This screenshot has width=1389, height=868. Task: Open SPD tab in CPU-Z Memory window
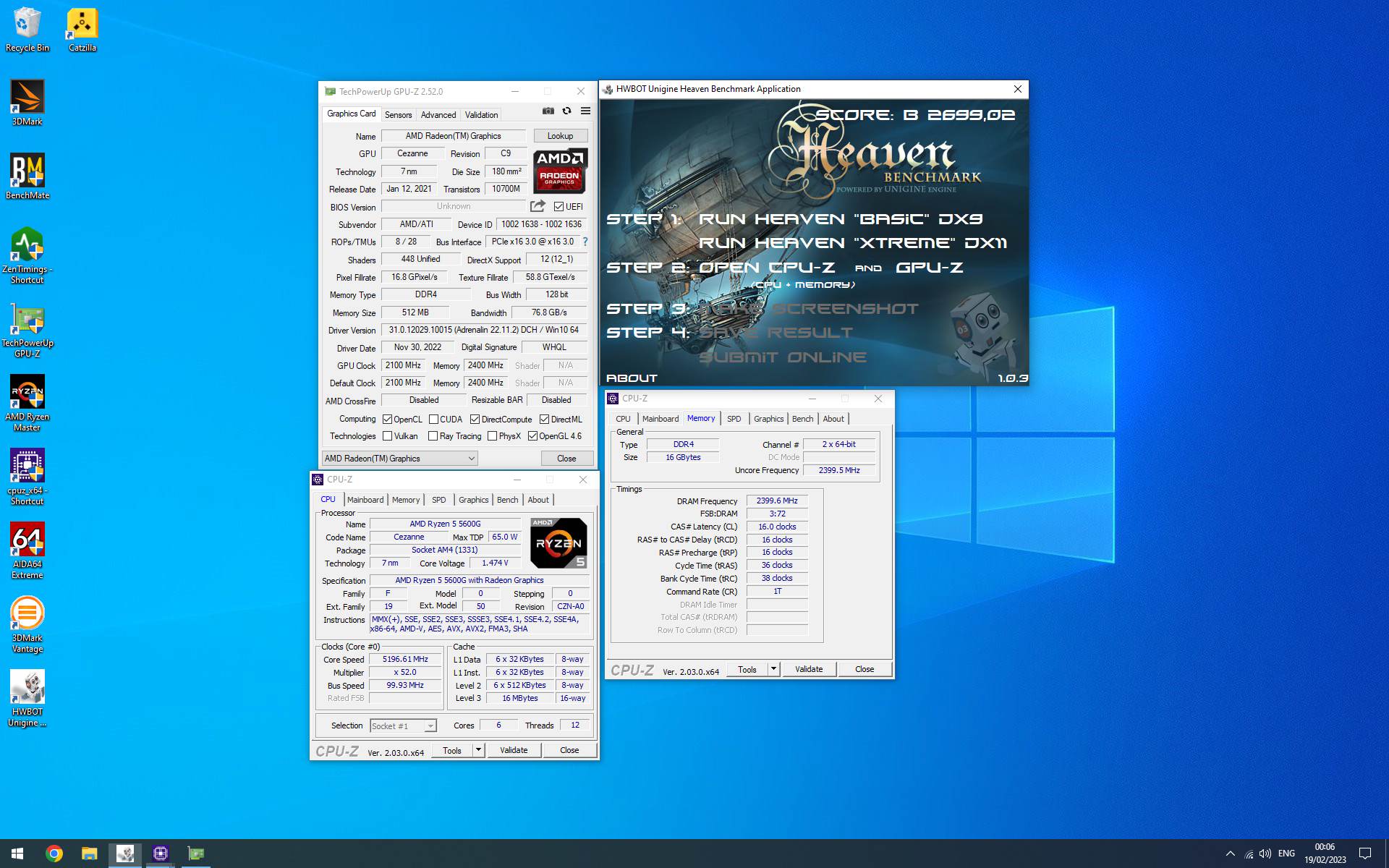click(x=734, y=419)
